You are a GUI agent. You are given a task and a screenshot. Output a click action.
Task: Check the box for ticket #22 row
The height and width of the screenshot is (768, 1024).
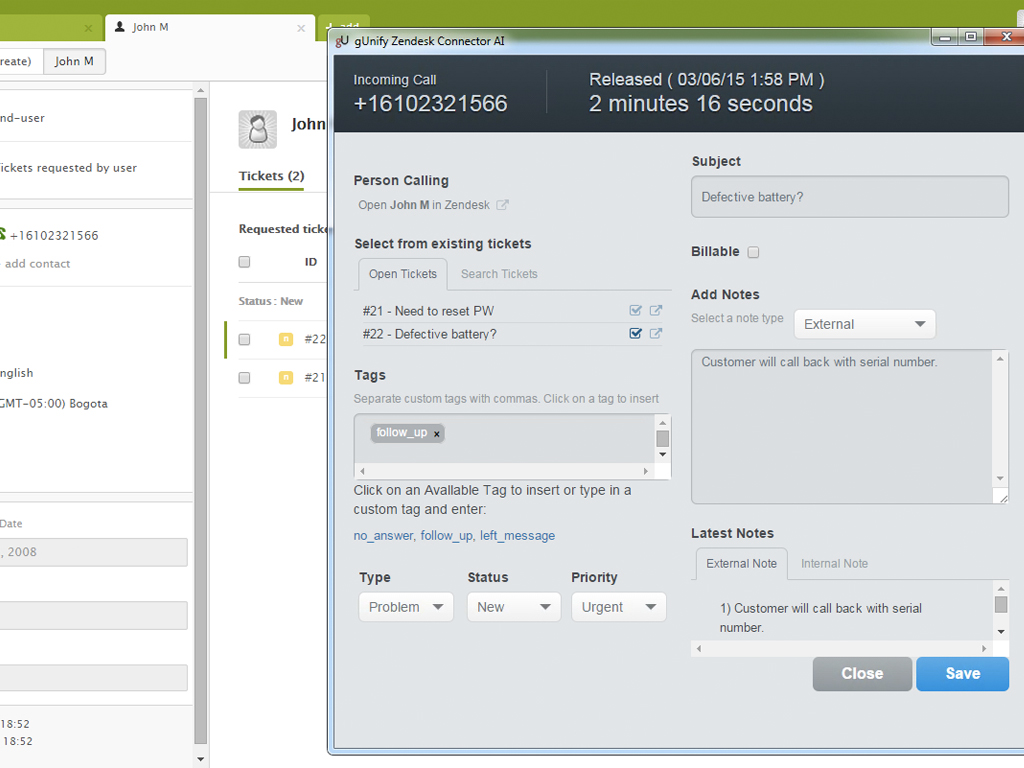click(244, 339)
